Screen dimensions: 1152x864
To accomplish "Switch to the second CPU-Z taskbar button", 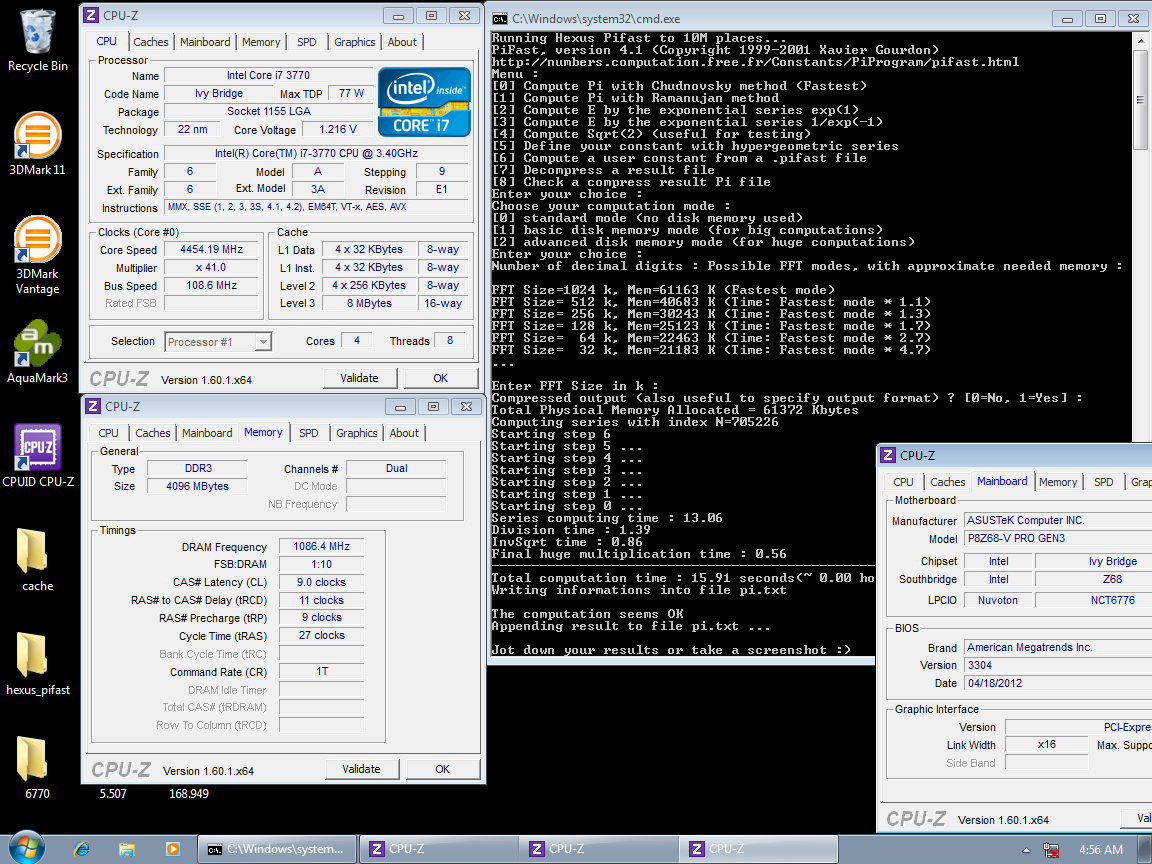I will pos(597,849).
